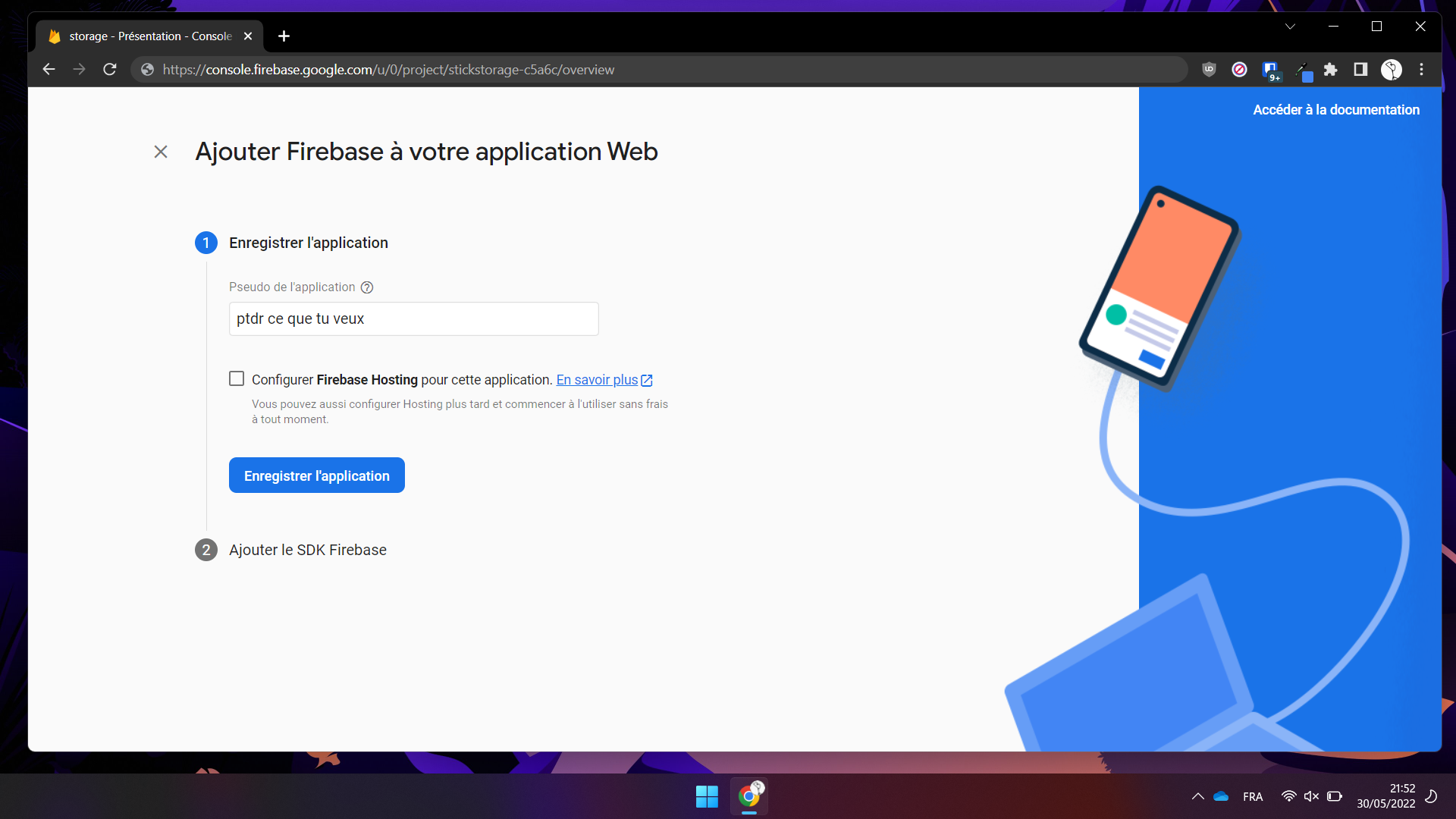Open uBlock Origin shield extension
The image size is (1456, 819).
tap(1209, 70)
